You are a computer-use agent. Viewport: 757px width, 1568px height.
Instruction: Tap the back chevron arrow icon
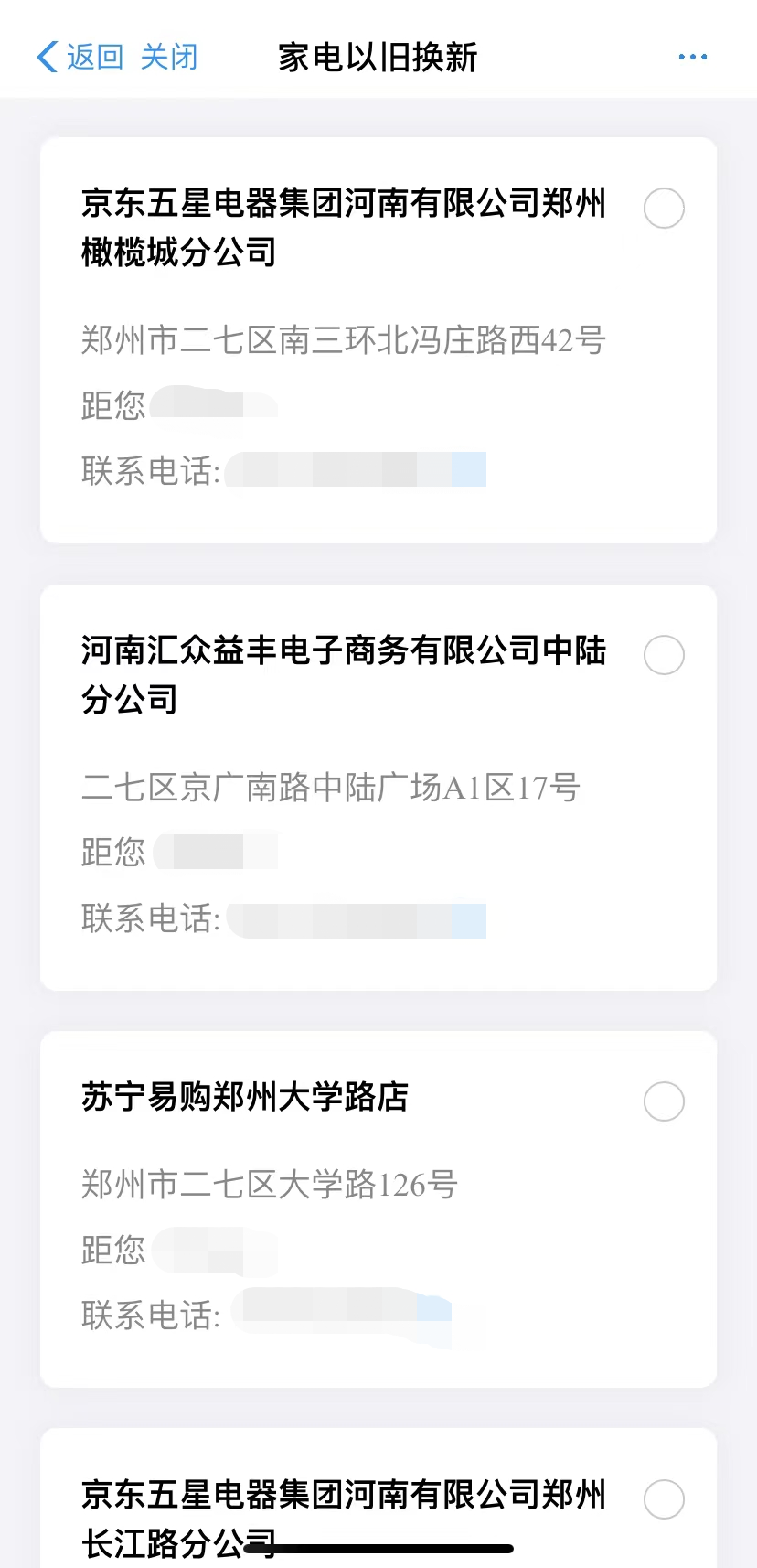point(48,57)
